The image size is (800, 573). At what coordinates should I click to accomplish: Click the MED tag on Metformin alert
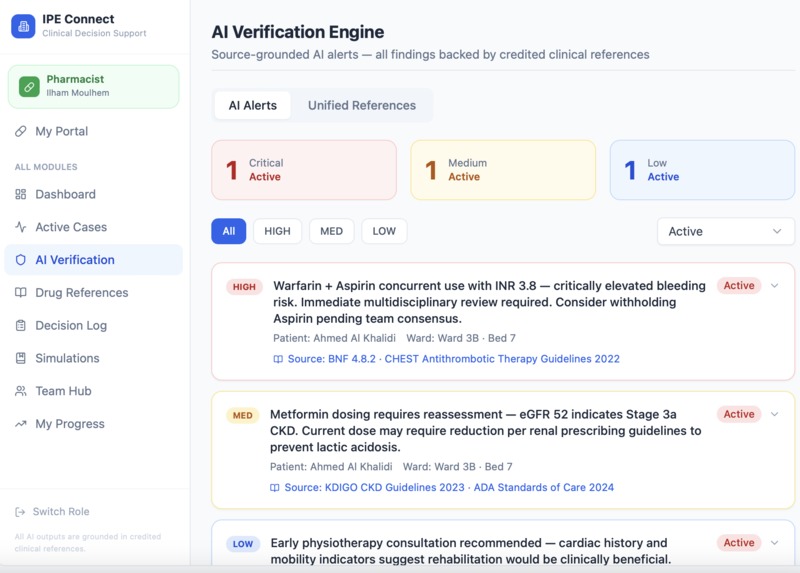(x=242, y=416)
